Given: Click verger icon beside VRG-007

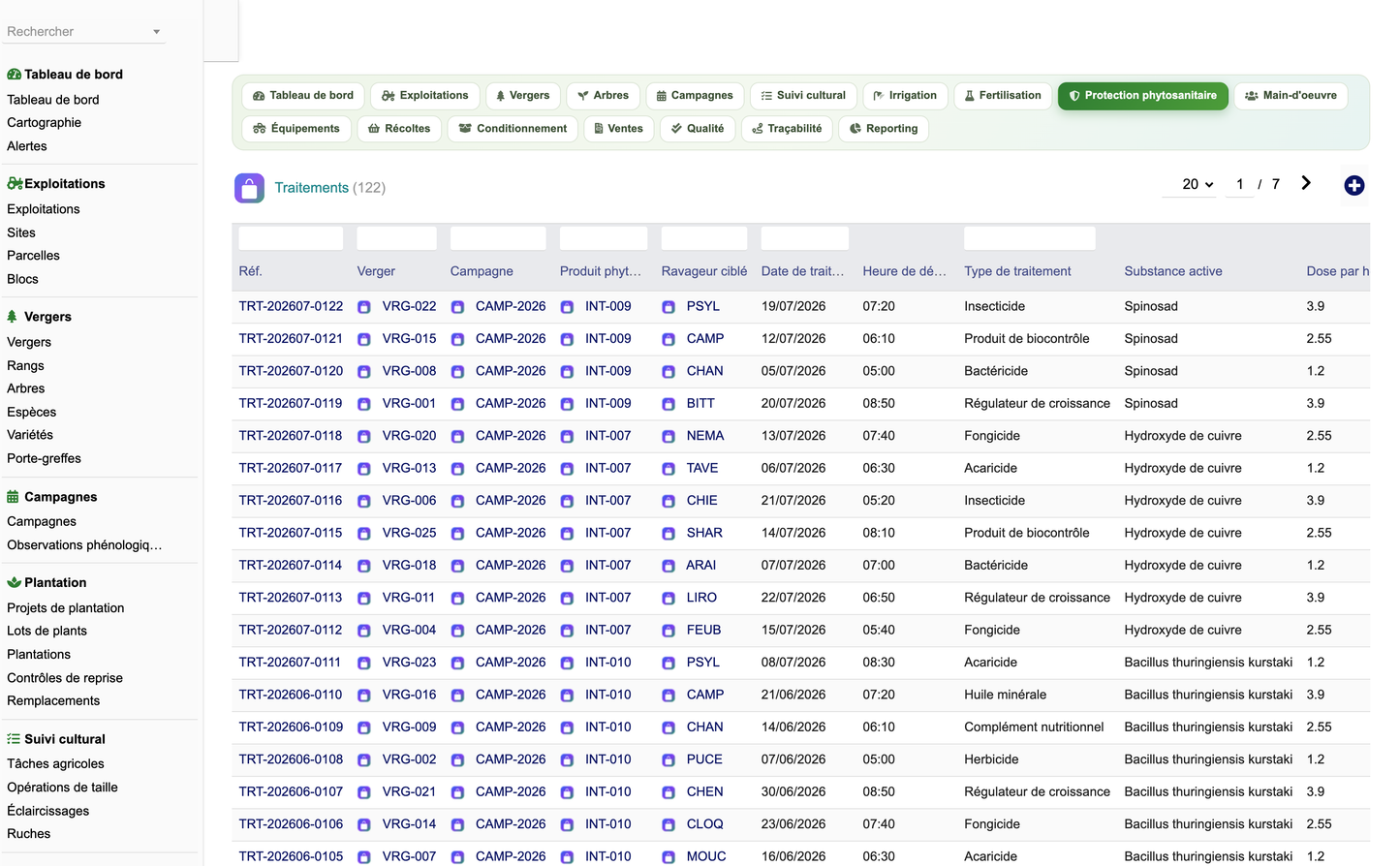Looking at the screenshot, I should (364, 857).
